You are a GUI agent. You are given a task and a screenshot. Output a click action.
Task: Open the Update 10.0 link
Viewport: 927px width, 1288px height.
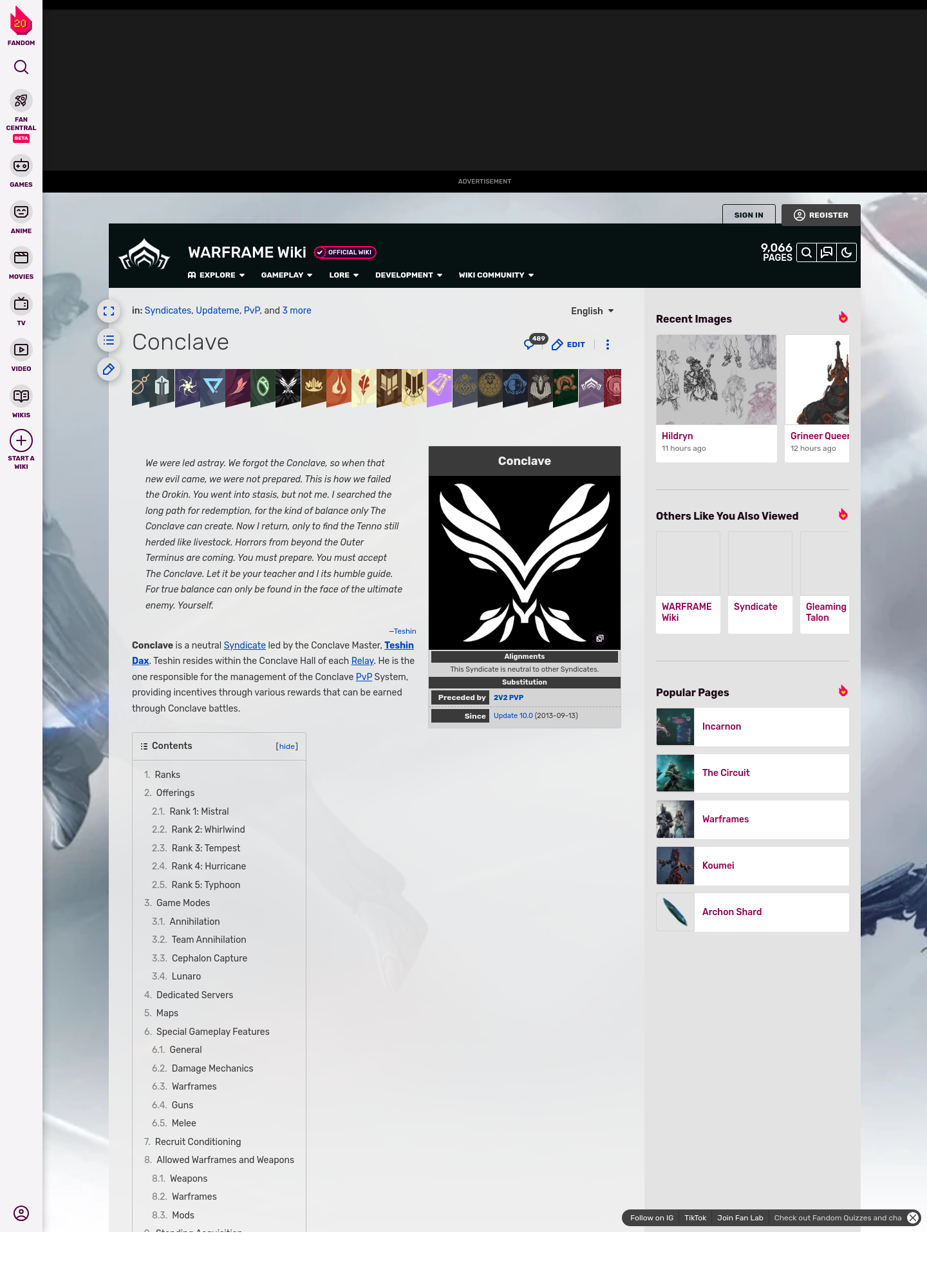[x=513, y=715]
